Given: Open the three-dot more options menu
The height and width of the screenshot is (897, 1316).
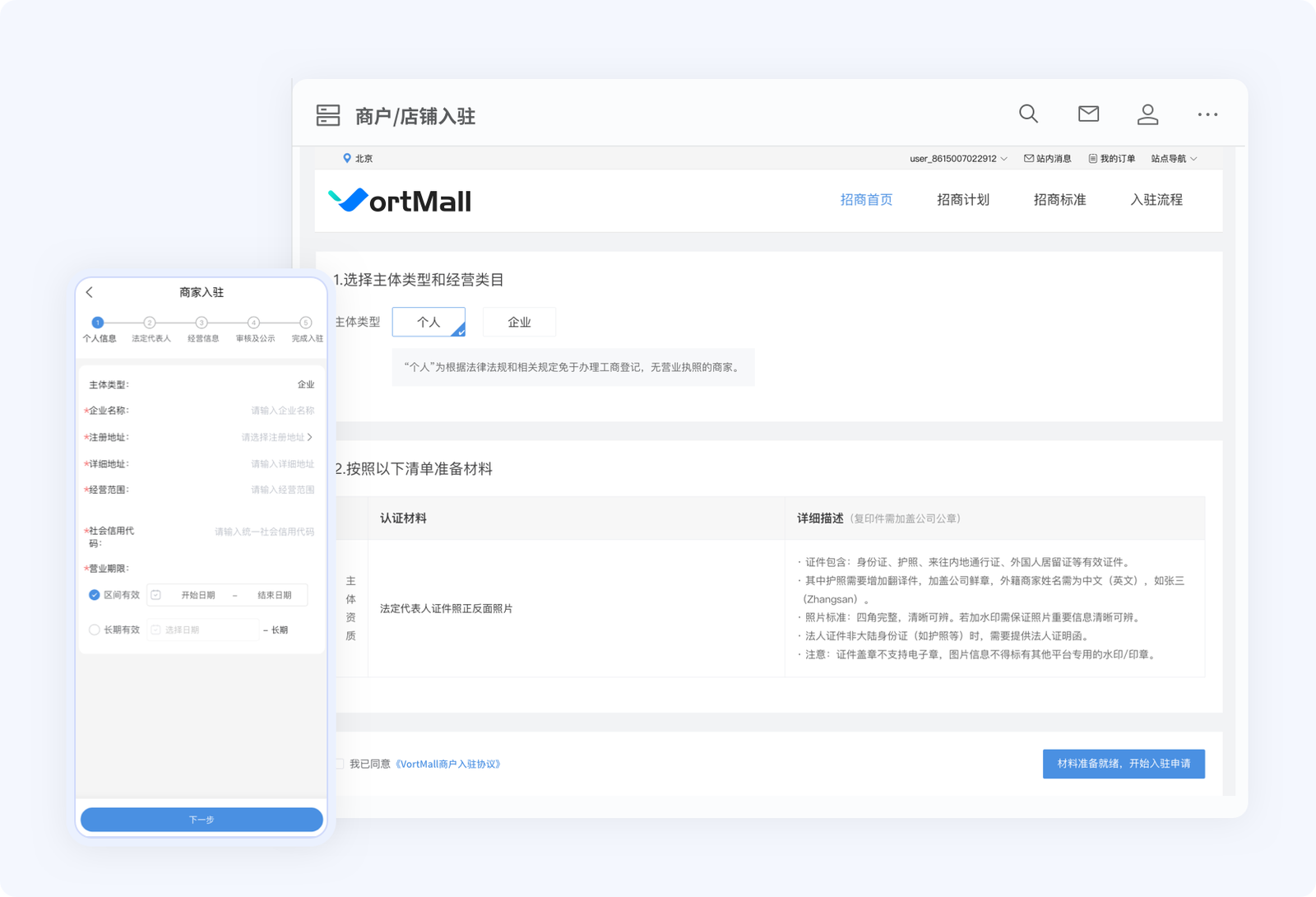Looking at the screenshot, I should (1207, 114).
